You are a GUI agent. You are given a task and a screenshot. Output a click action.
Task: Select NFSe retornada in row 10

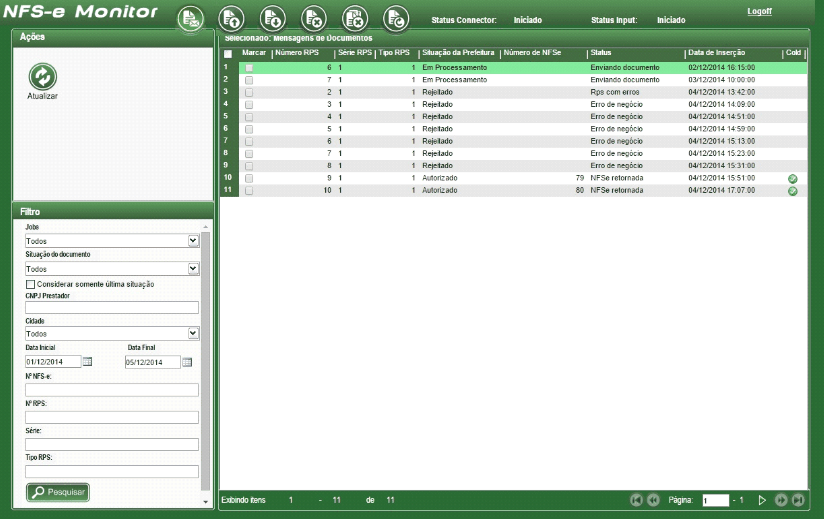click(616, 178)
